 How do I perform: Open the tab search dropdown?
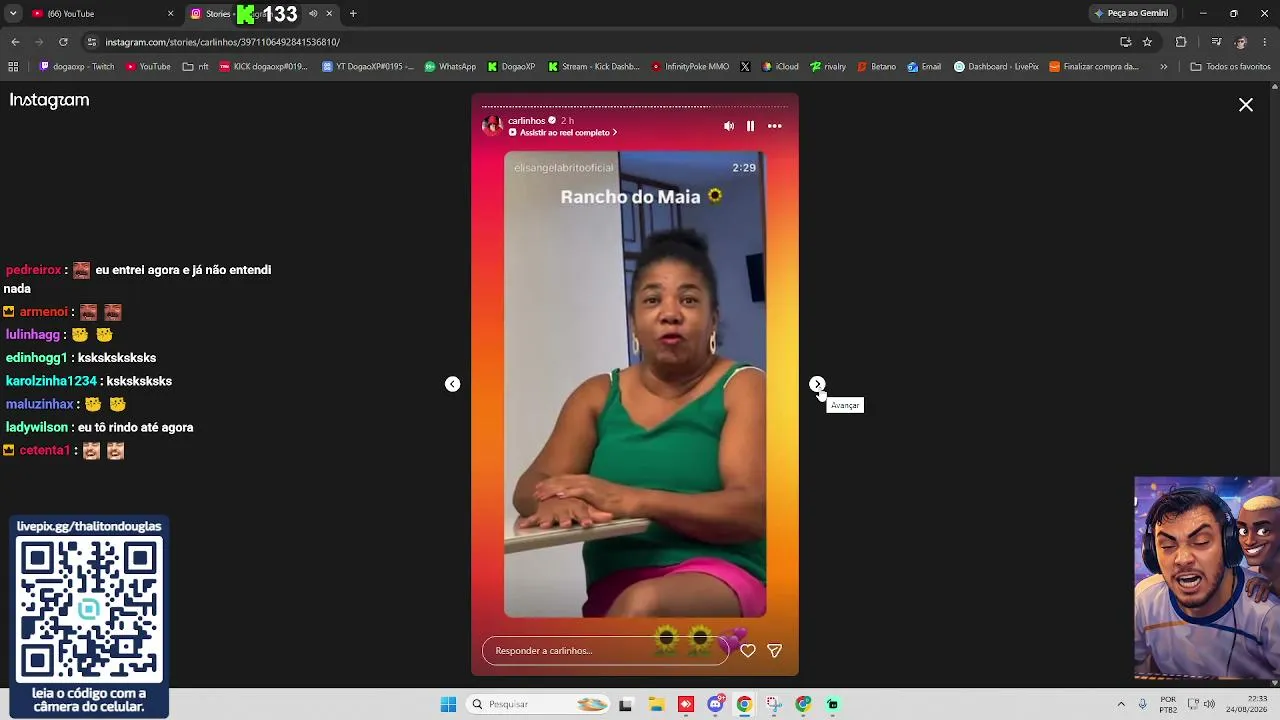click(13, 14)
